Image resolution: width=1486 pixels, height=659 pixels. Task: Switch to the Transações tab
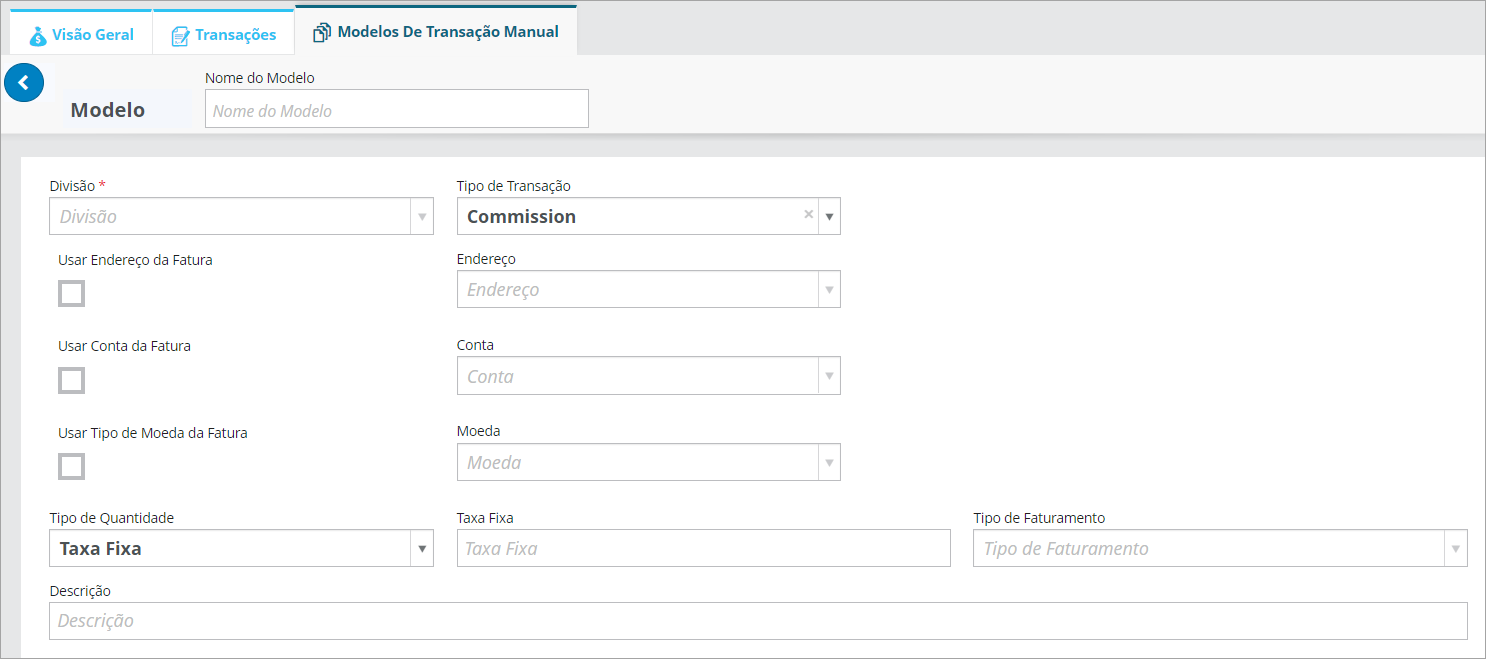coord(223,34)
